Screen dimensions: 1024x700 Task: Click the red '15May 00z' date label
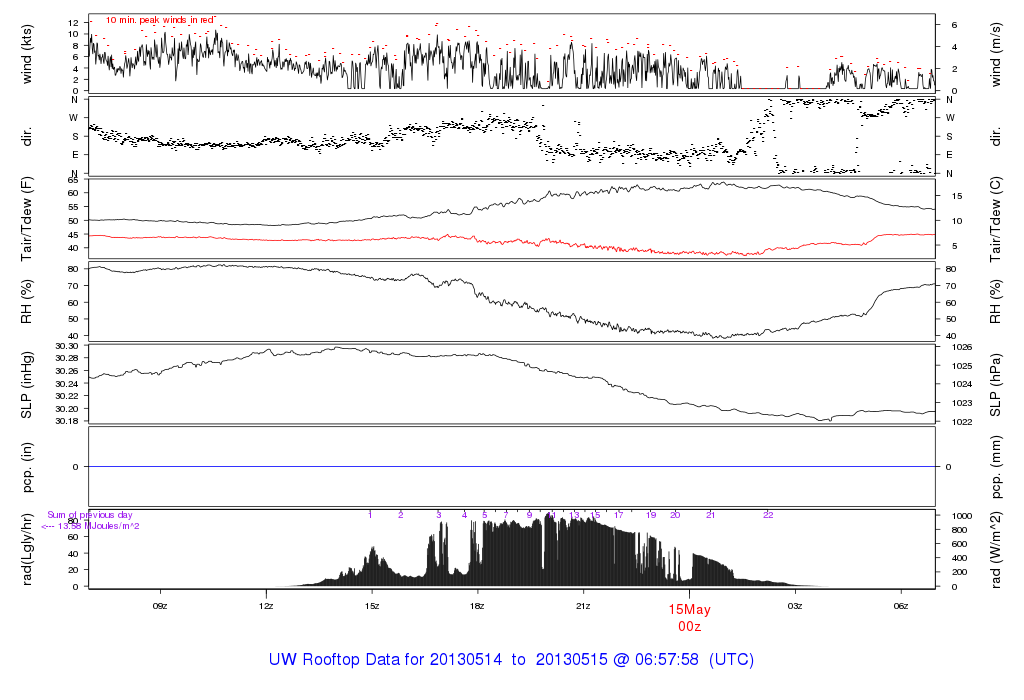[x=688, y=617]
